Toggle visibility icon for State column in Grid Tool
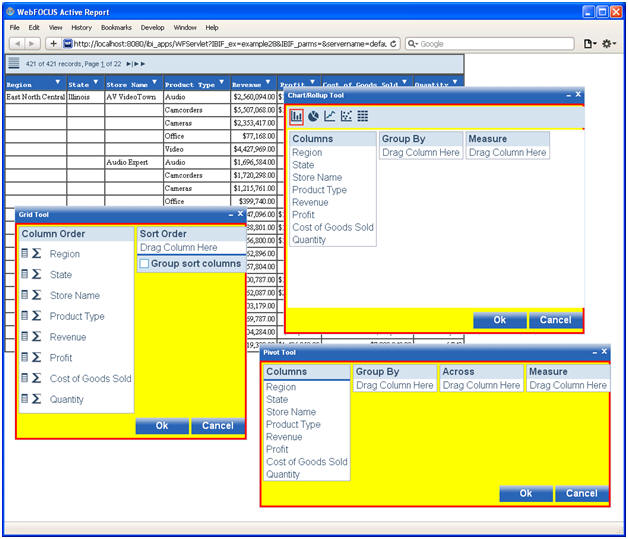This screenshot has height=539, width=628. point(24,274)
